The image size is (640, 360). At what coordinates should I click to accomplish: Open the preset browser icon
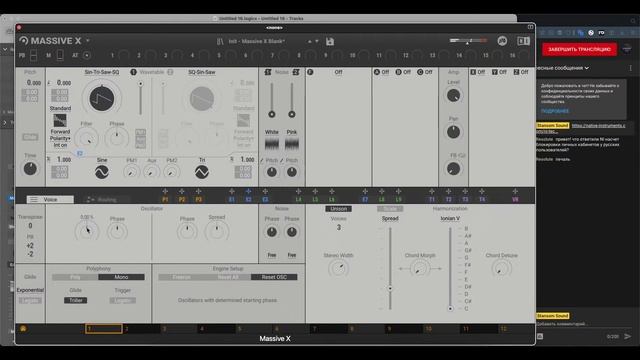pos(220,41)
